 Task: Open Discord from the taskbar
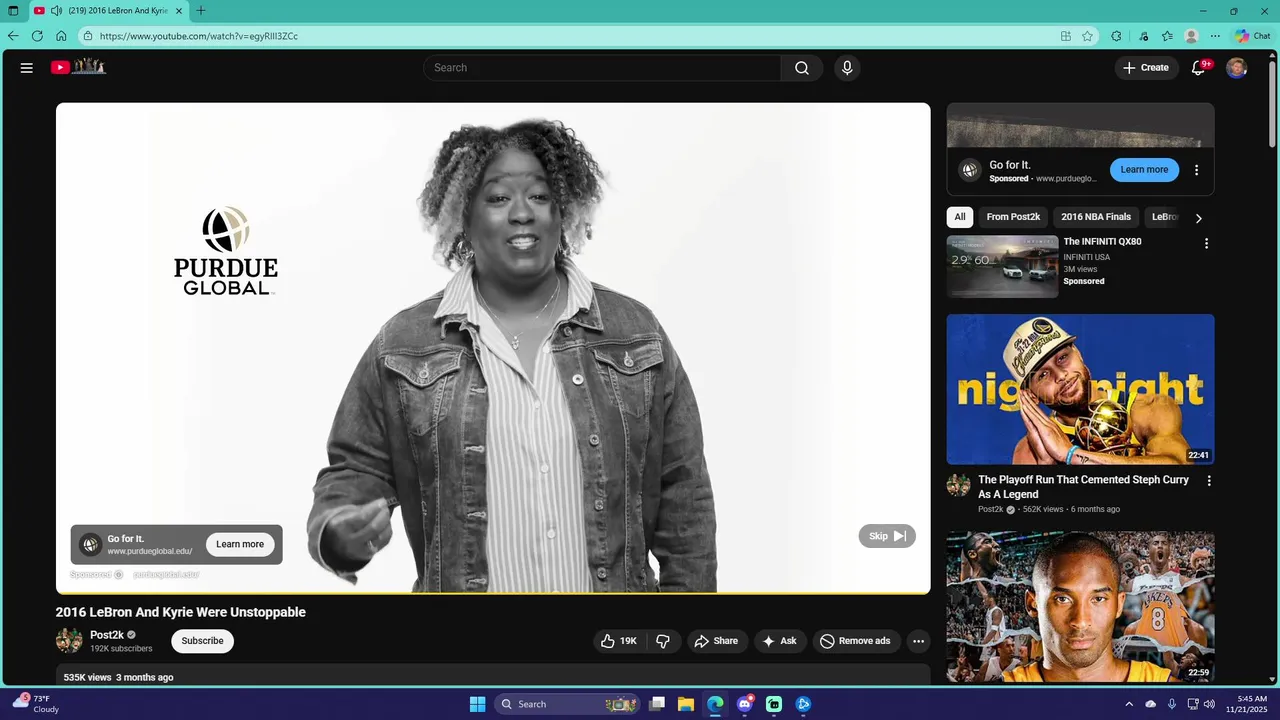(745, 704)
